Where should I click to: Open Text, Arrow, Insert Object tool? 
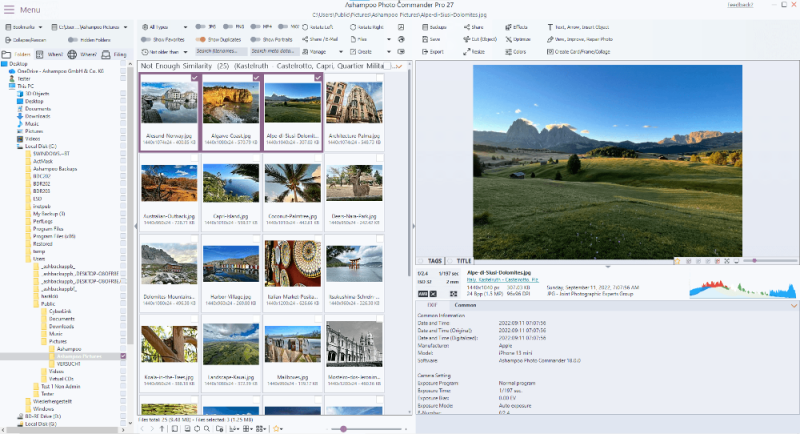pos(578,27)
